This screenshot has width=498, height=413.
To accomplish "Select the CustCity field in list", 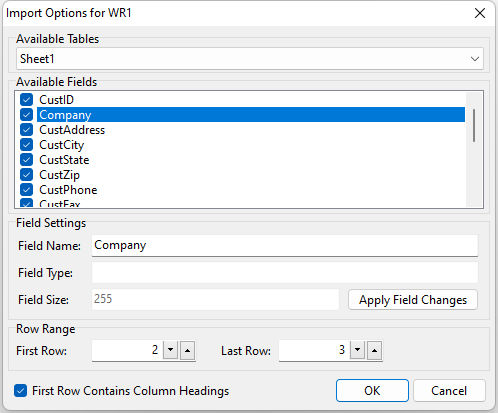I will (x=62, y=145).
